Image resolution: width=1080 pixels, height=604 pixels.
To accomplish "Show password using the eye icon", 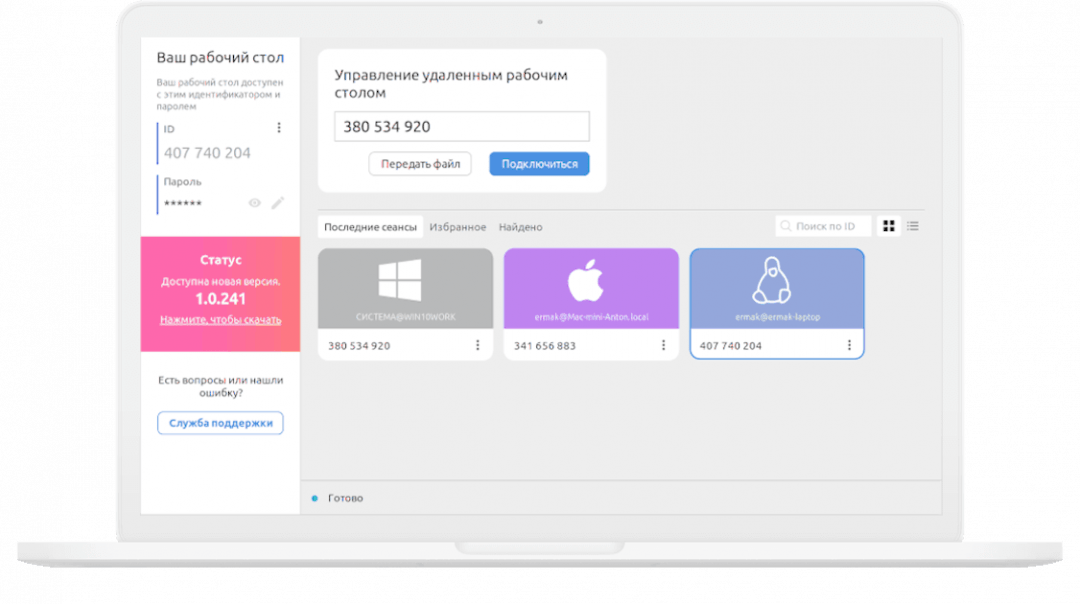I will 254,203.
